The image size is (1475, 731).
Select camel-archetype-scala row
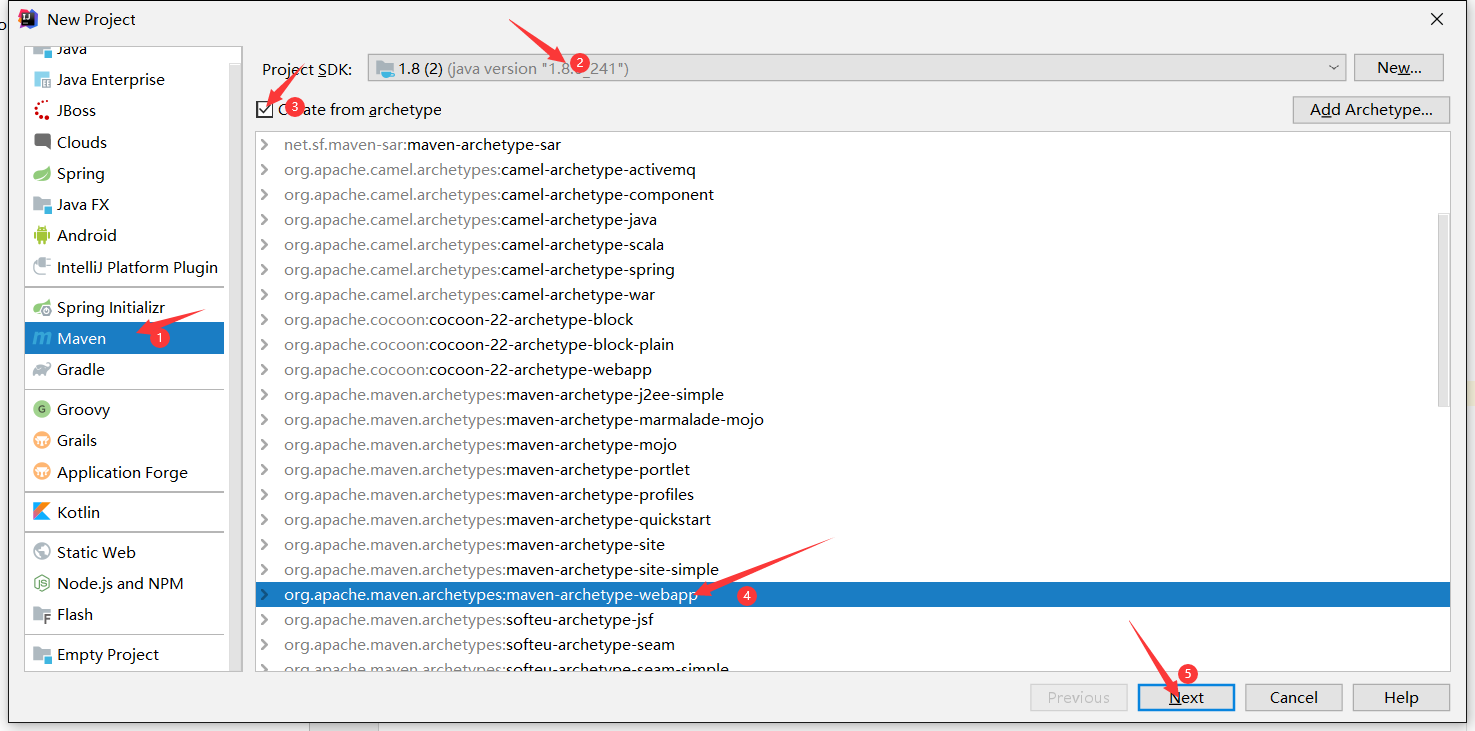[853, 245]
